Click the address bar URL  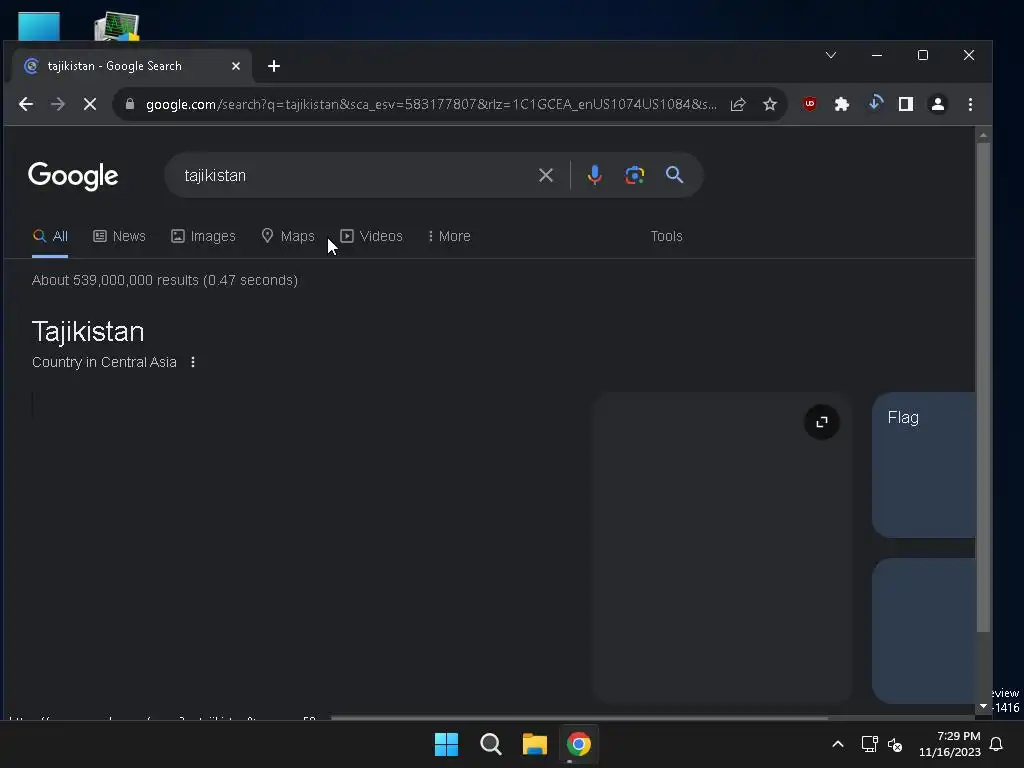pyautogui.click(x=431, y=104)
